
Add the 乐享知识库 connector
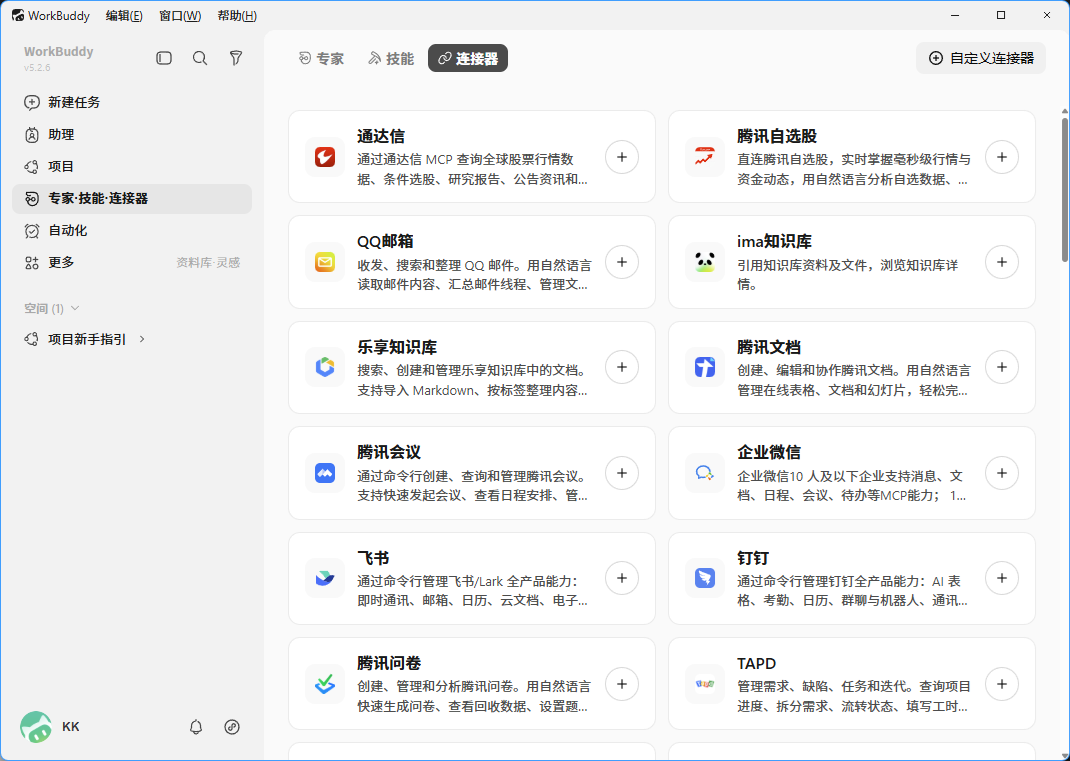point(622,367)
